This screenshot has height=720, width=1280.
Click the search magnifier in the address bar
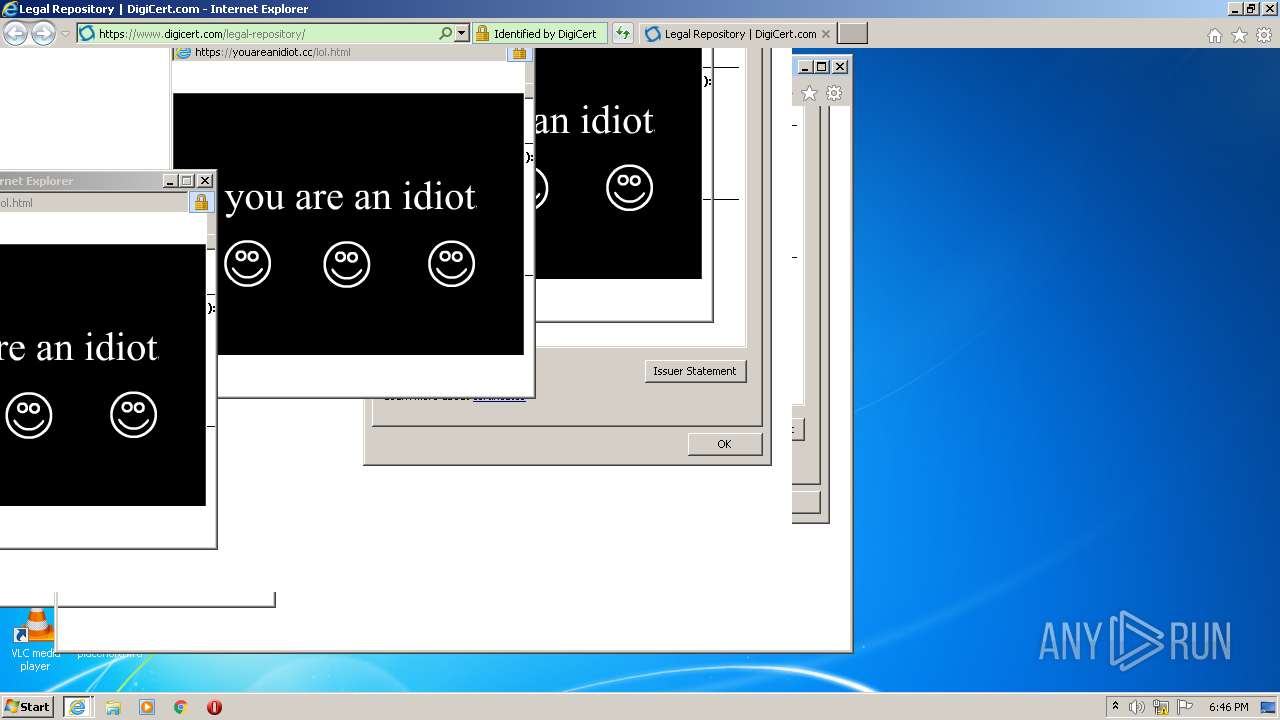pos(446,34)
